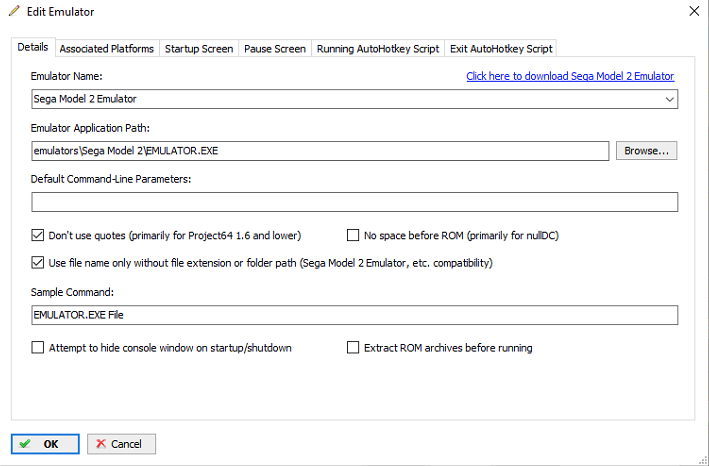Open the Running AutoHotkey Script tab
709x466 pixels.
378,49
